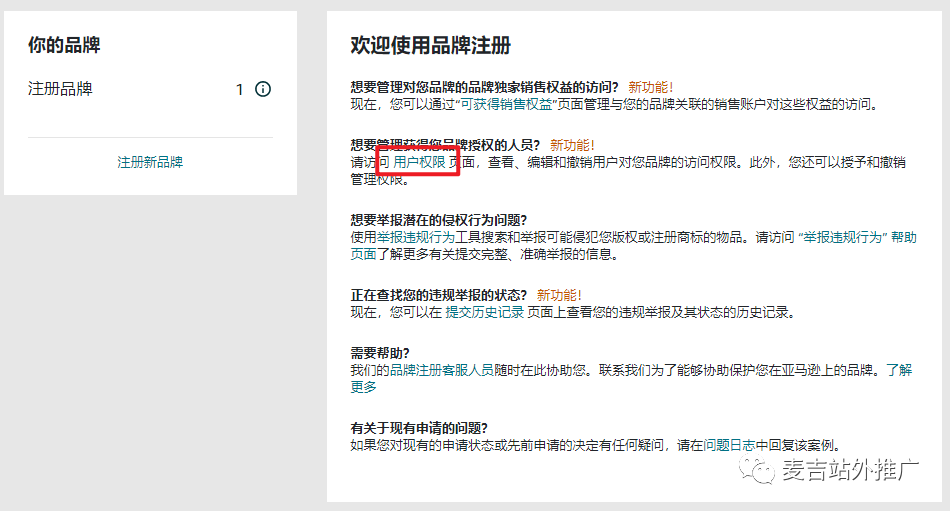Click 新功能! tag beside 品牌独家销售权益 heading
The image size is (950, 511).
[650, 87]
